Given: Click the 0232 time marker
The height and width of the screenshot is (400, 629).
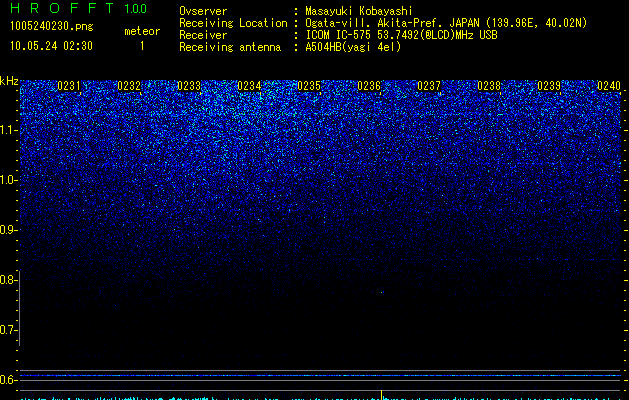Looking at the screenshot, I should pyautogui.click(x=129, y=86).
